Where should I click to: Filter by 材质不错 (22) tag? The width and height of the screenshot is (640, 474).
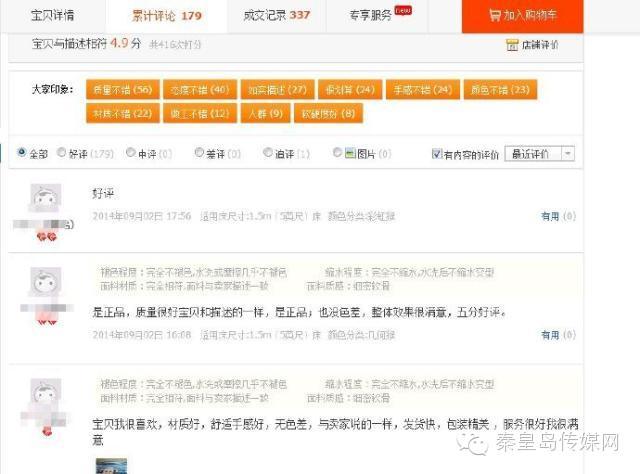(122, 113)
